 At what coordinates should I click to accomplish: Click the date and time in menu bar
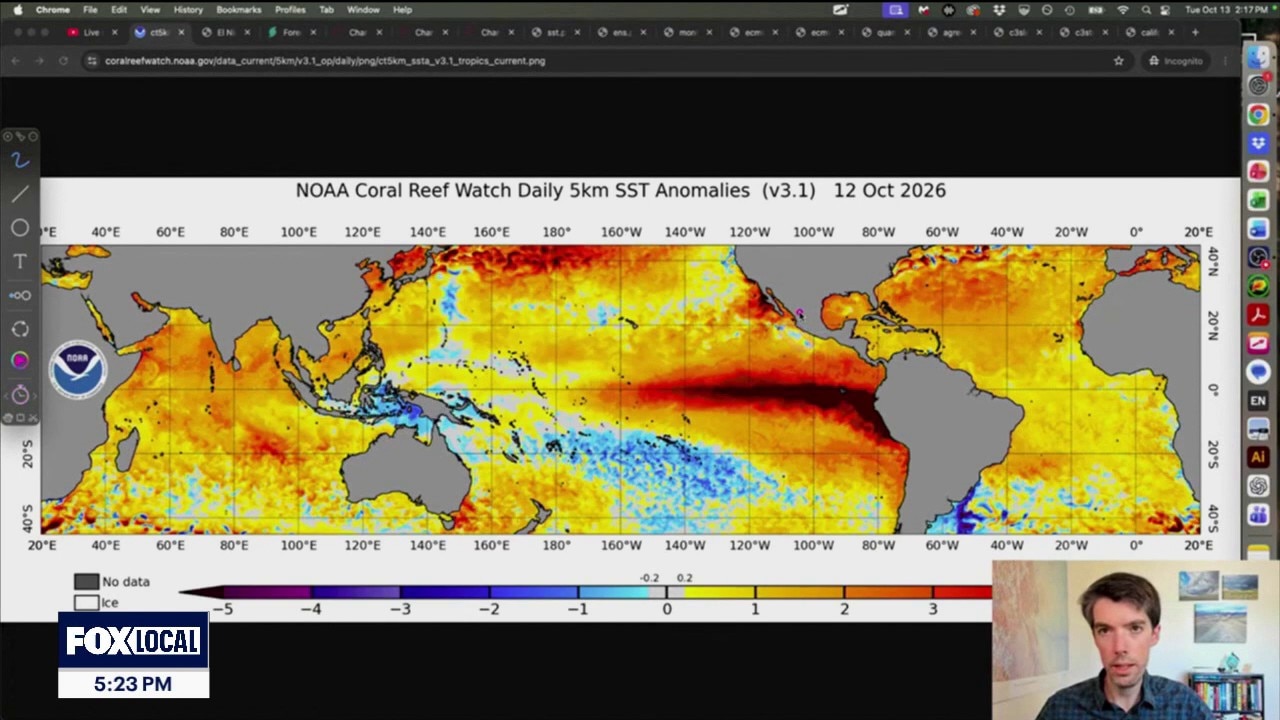point(1227,10)
